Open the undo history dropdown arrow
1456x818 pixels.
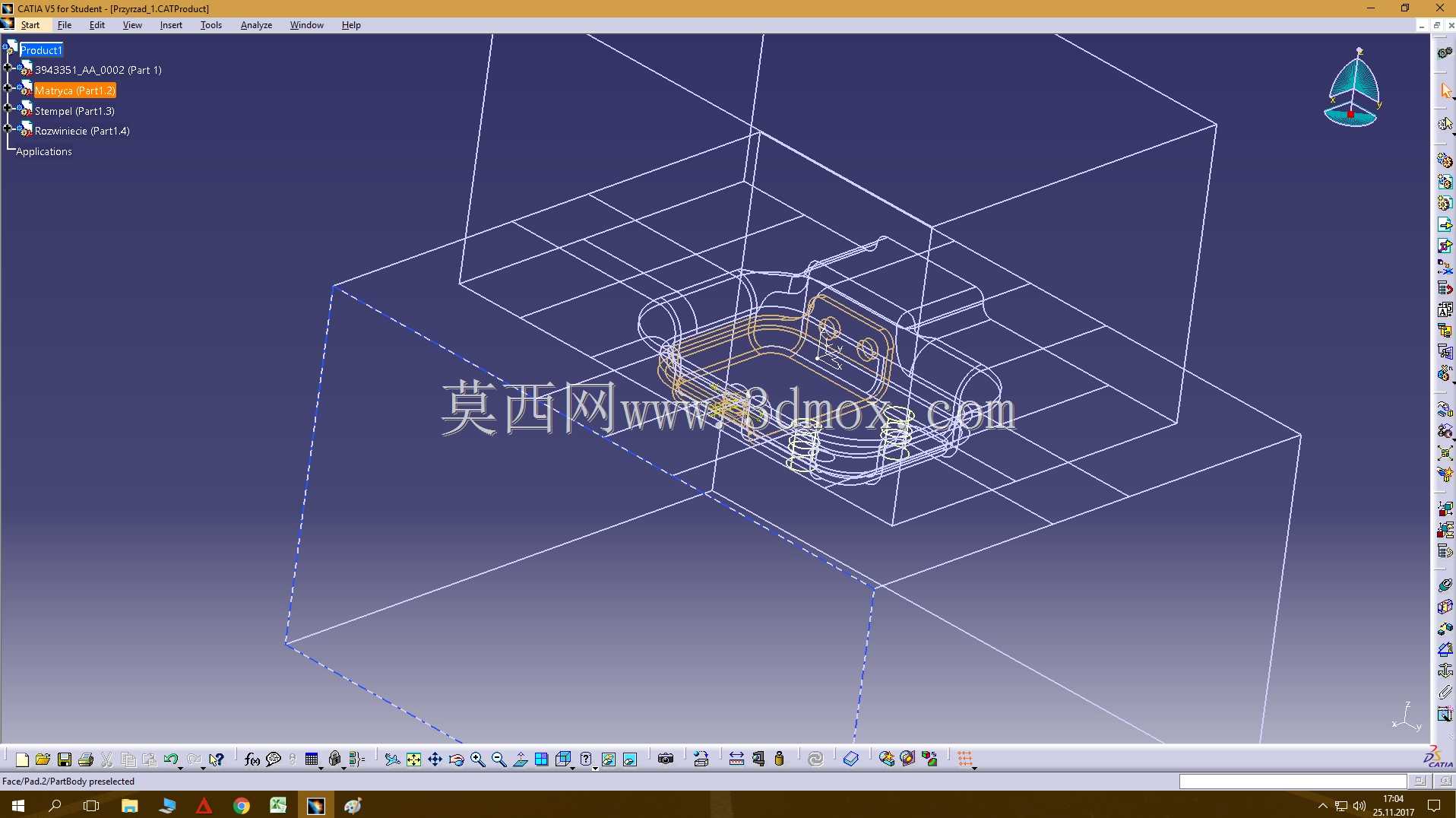tap(180, 768)
